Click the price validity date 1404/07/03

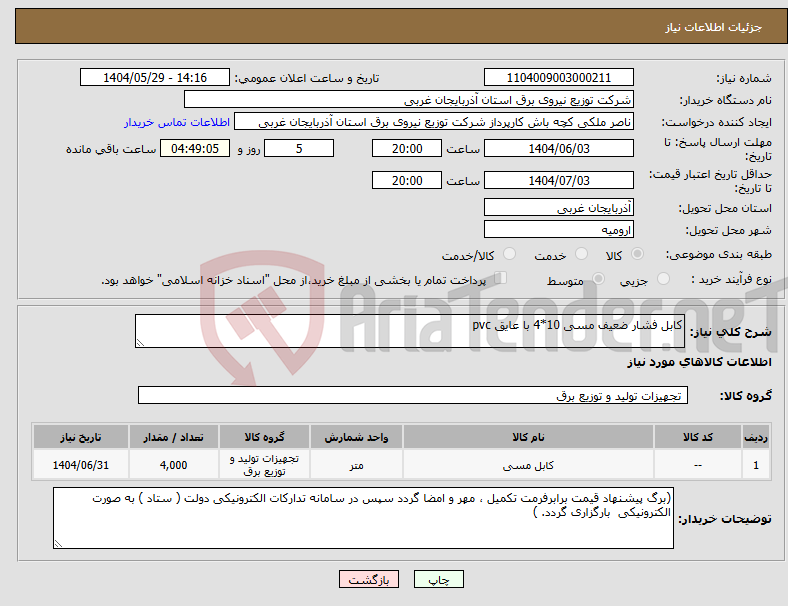[x=558, y=180]
